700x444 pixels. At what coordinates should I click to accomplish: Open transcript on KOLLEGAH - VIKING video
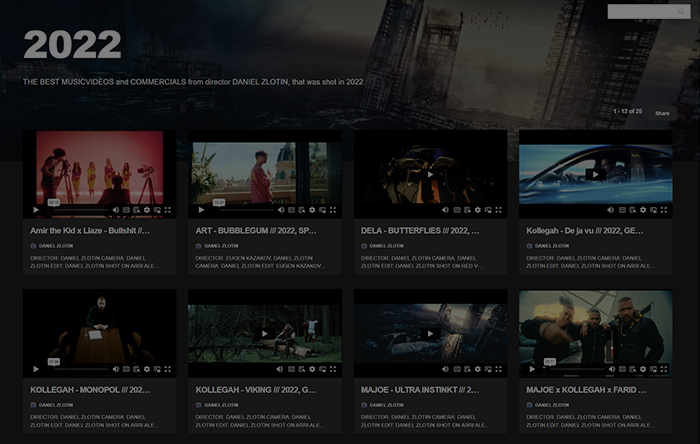click(302, 369)
